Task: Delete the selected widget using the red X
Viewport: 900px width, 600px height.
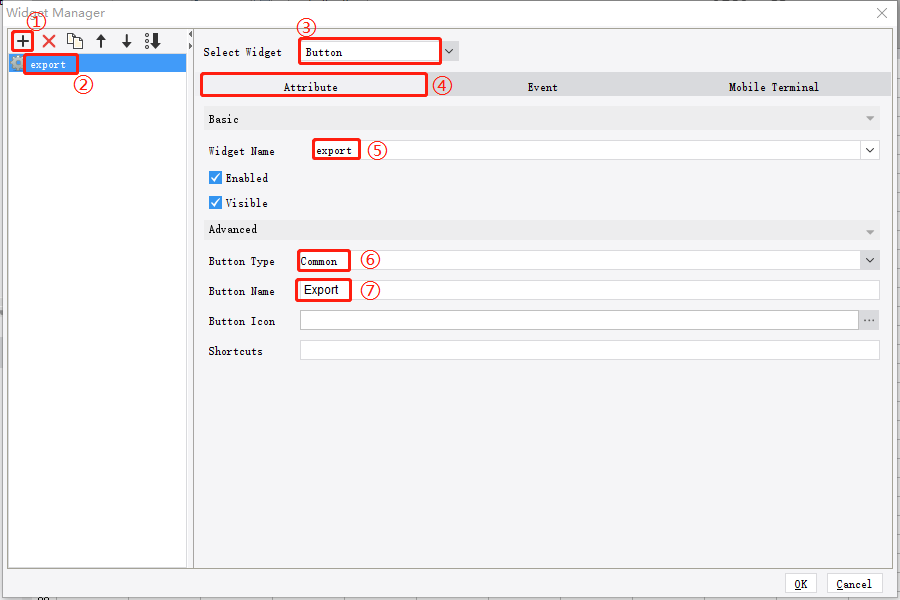Action: coord(48,41)
